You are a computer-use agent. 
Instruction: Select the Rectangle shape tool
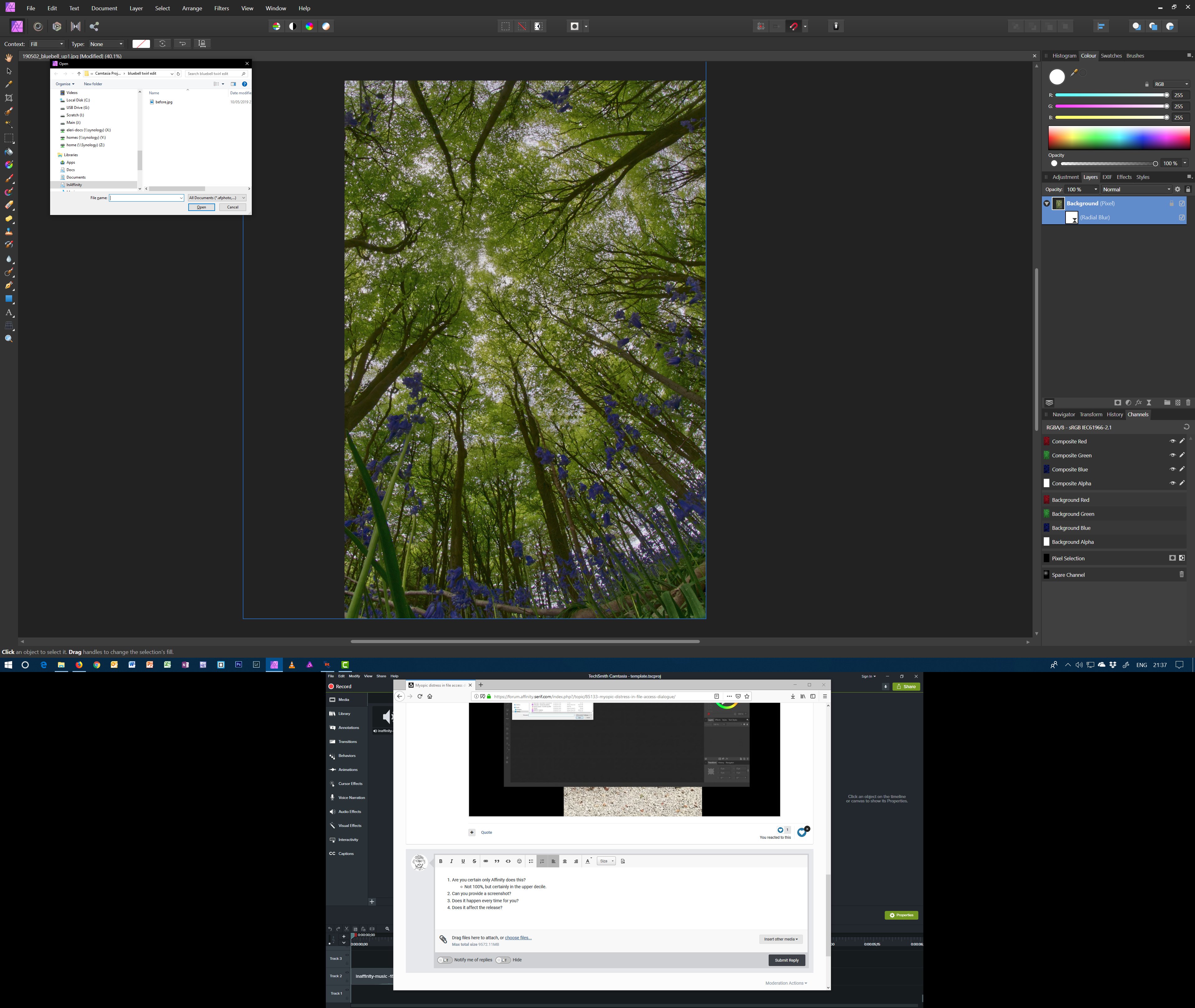[x=9, y=299]
